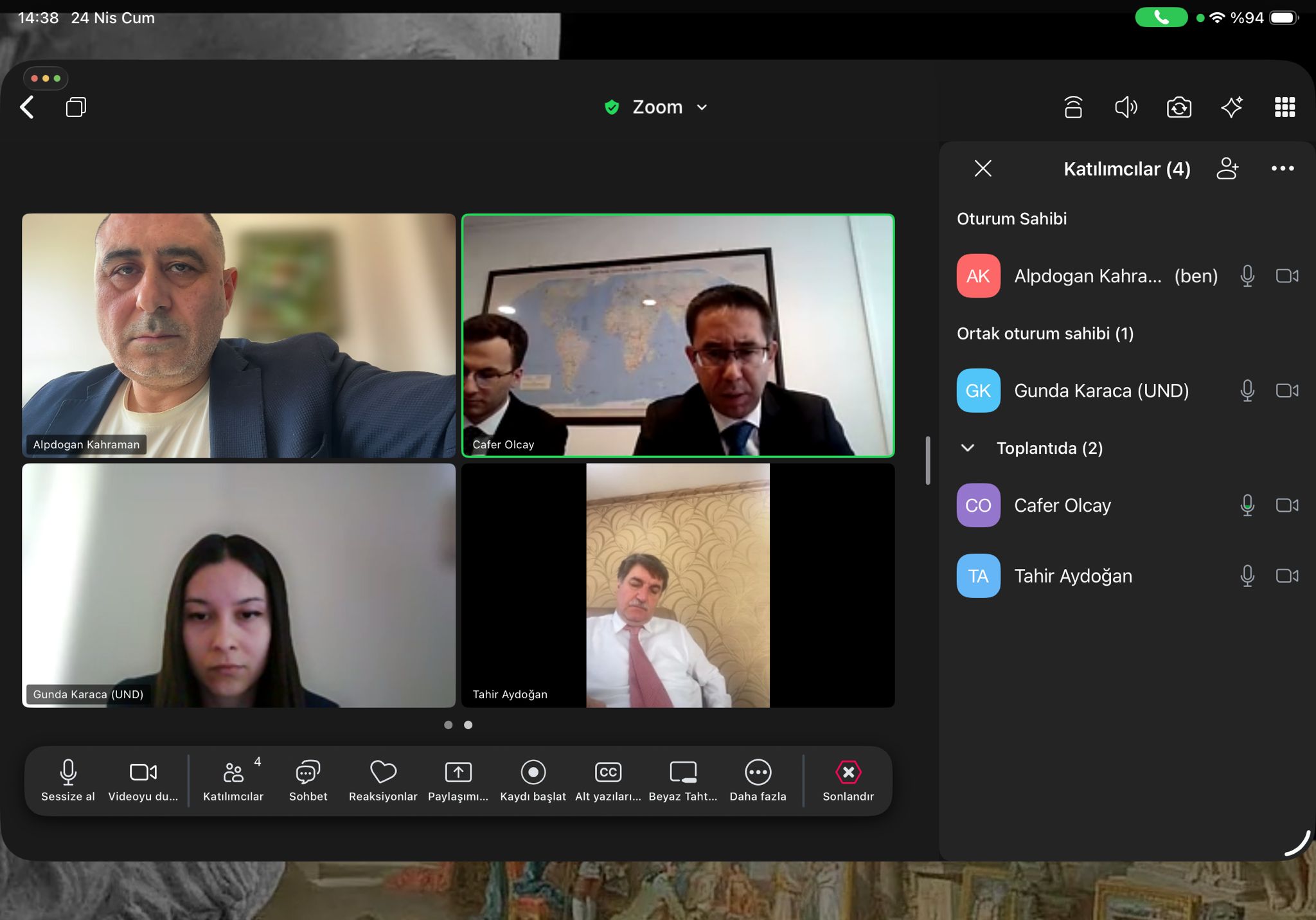Toggle Tahir Aydoğan's microphone in list
This screenshot has height=920, width=1316.
point(1247,575)
